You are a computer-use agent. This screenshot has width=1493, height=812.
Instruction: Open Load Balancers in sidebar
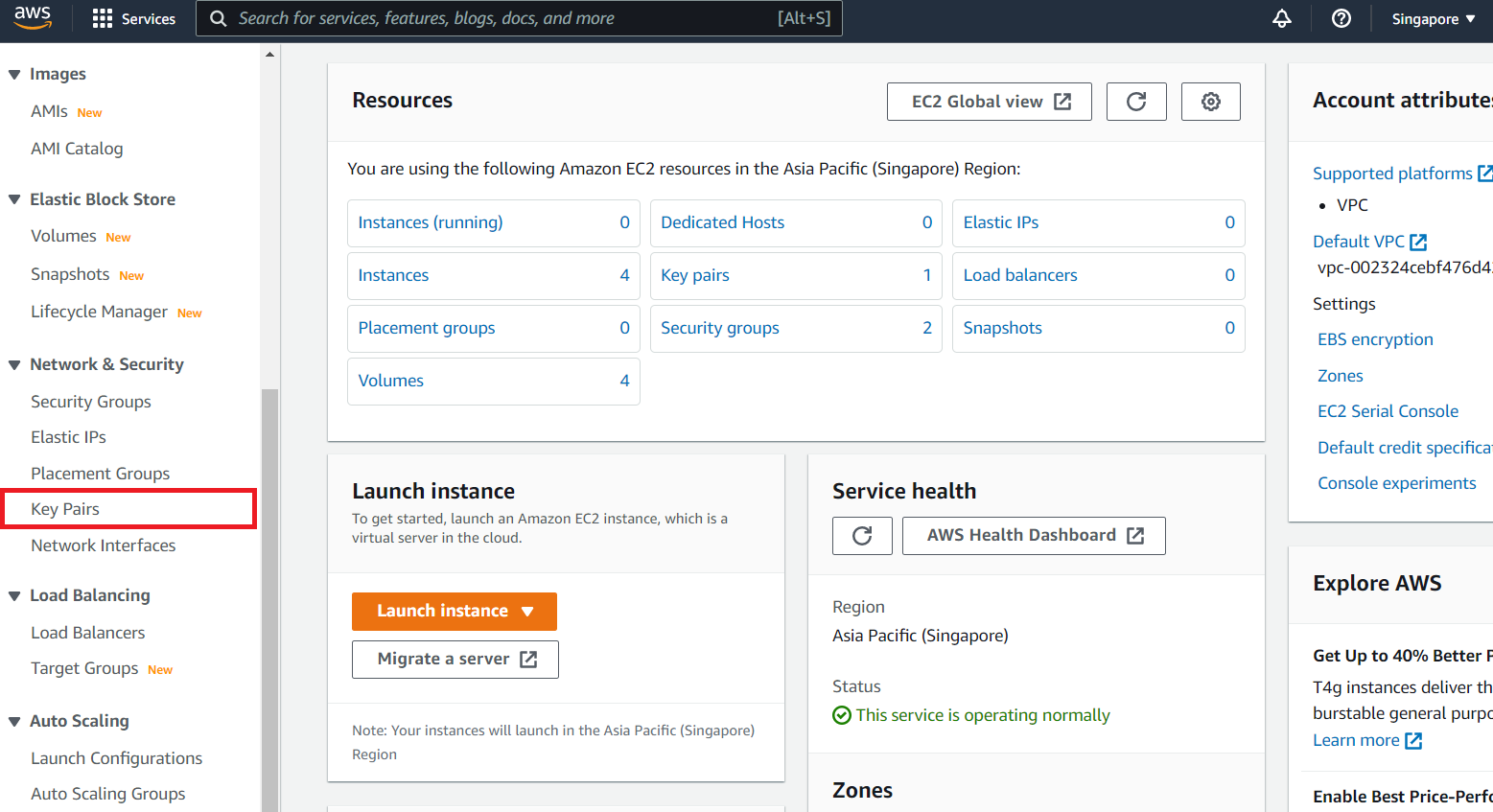coord(88,633)
